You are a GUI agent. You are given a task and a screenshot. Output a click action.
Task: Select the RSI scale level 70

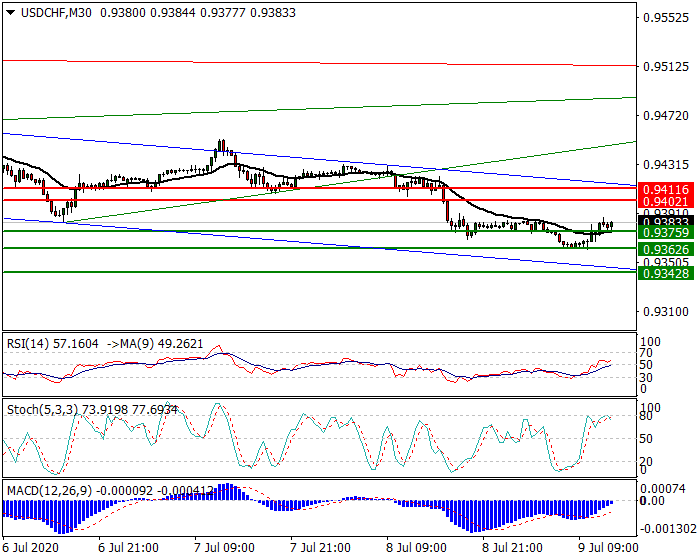[646, 353]
